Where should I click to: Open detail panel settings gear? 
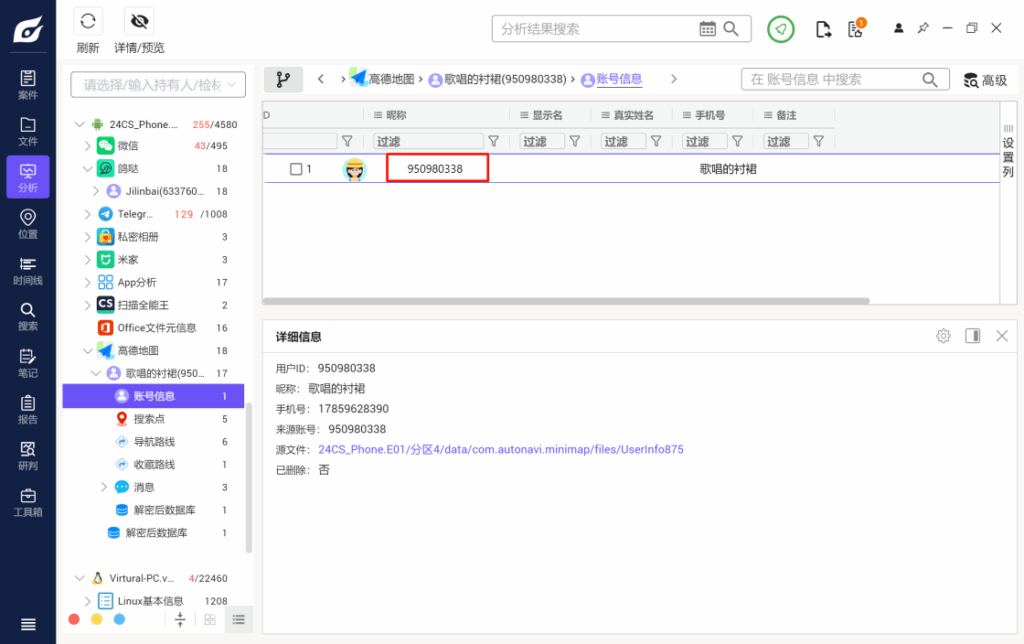point(942,336)
